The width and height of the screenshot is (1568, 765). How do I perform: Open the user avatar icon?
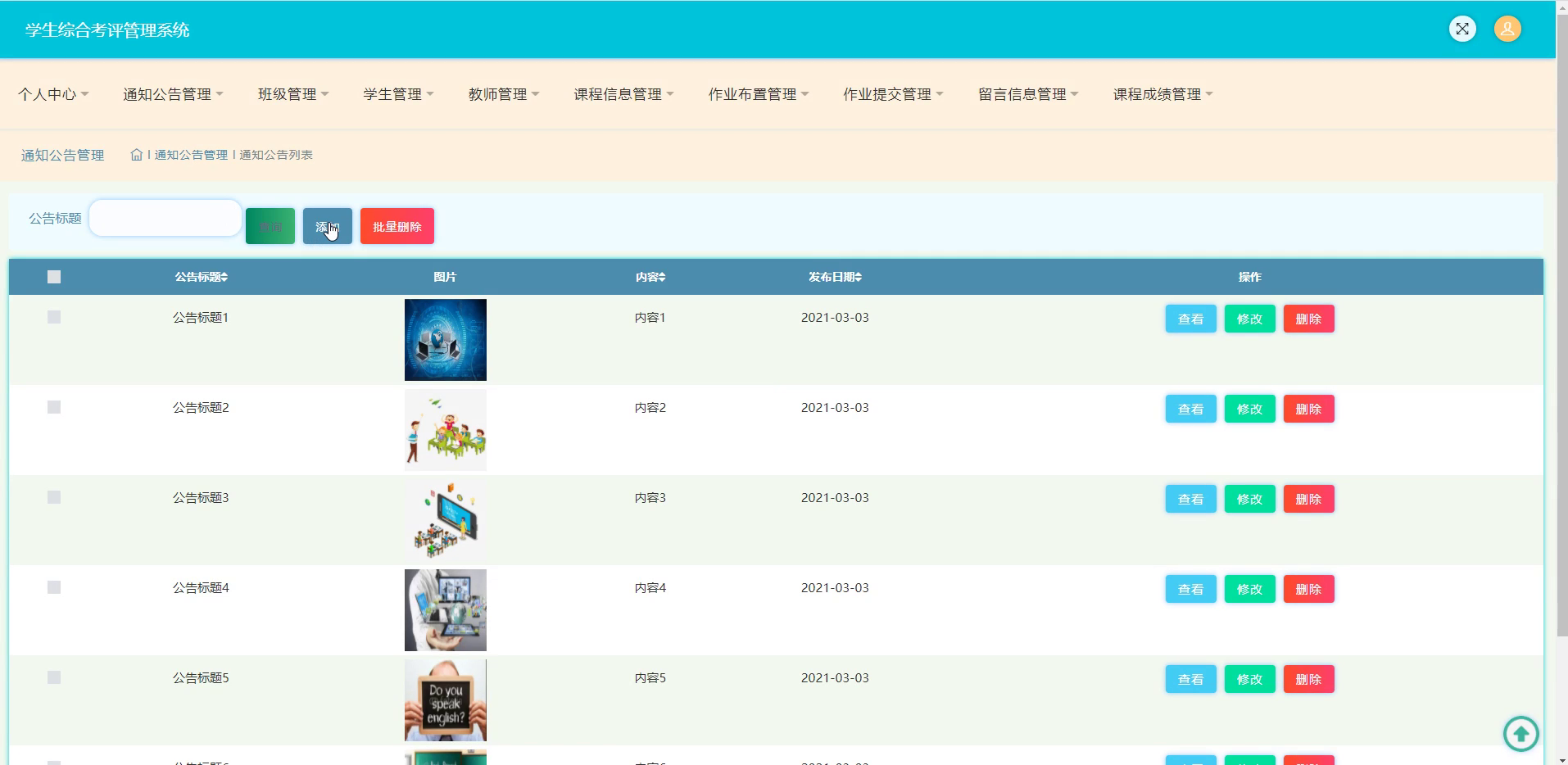pyautogui.click(x=1507, y=29)
